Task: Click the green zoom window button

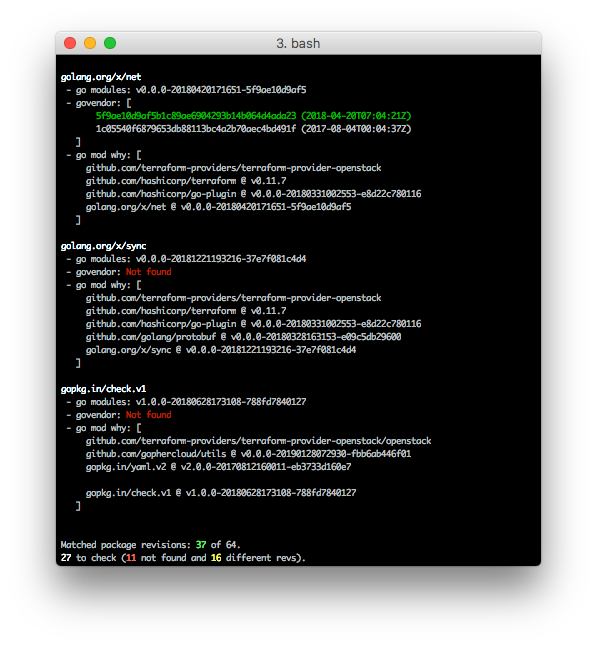Action: [x=110, y=43]
